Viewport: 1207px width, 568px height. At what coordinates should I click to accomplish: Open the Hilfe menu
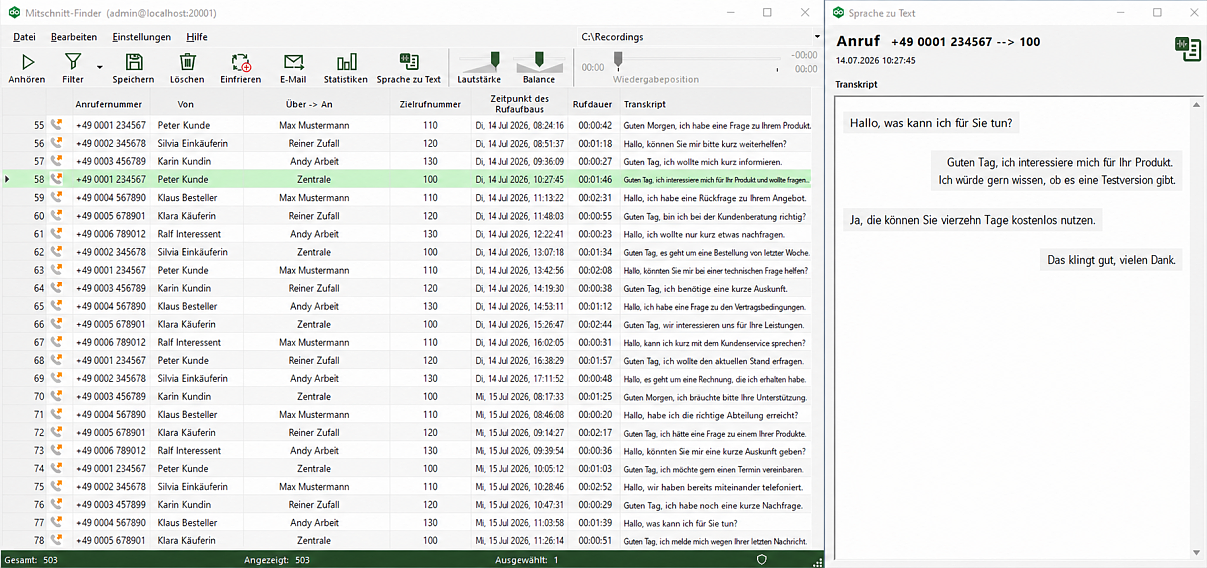[x=197, y=37]
